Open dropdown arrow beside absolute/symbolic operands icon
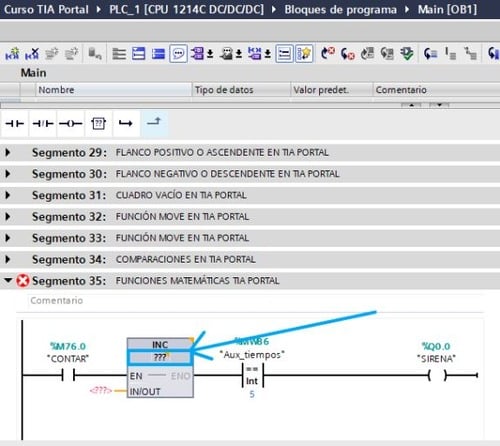Image resolution: width=500 pixels, height=446 pixels. [210, 54]
